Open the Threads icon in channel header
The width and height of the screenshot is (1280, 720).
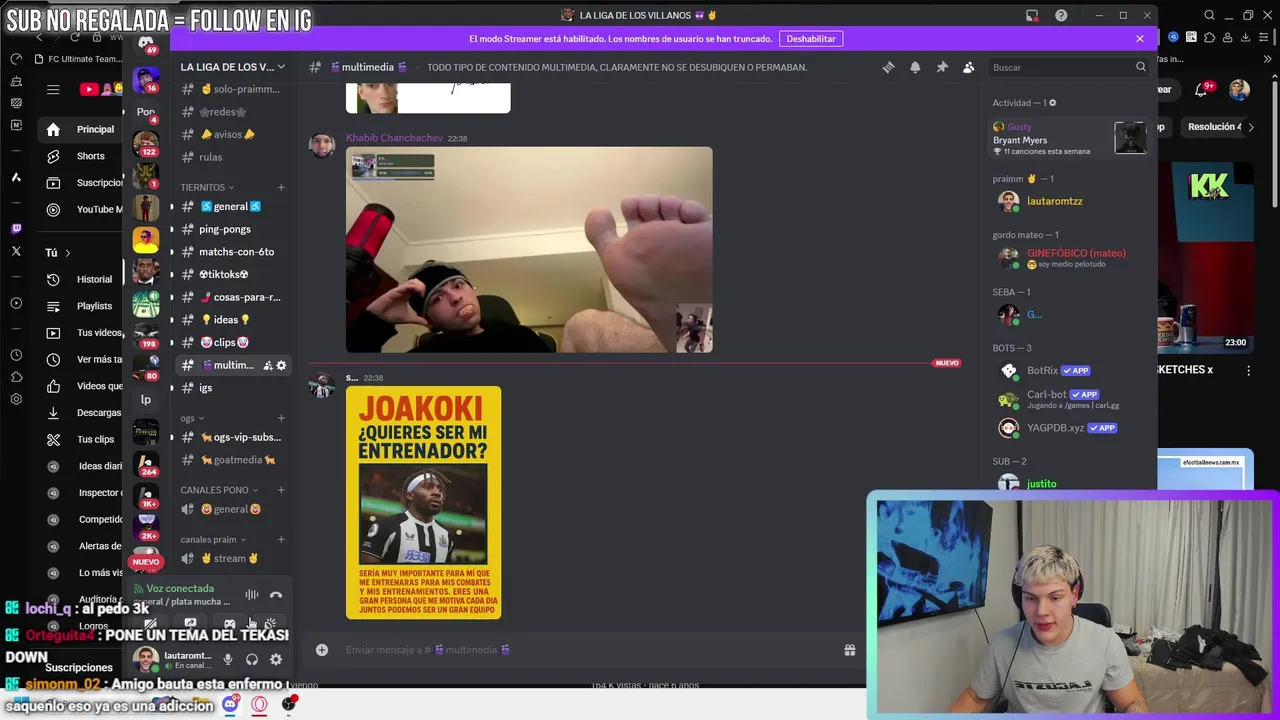[888, 67]
